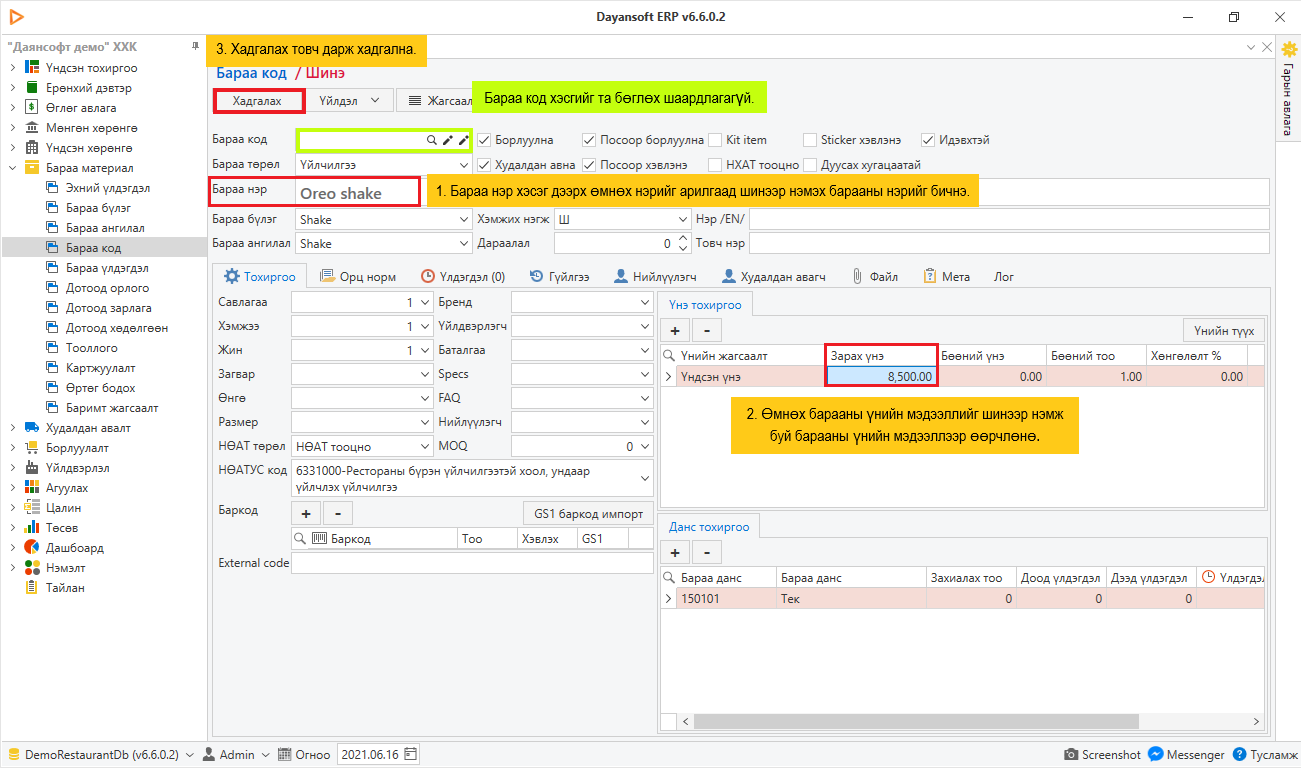1301x768 pixels.
Task: Open Нэмэлт module
Action: (66, 568)
